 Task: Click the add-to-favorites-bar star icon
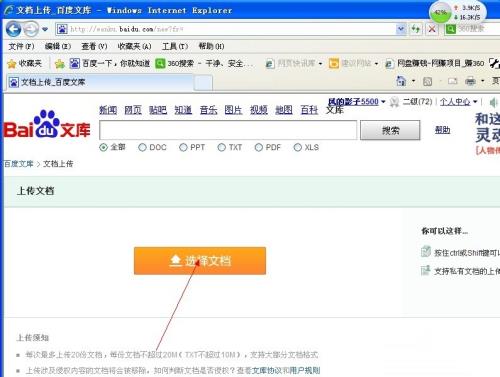60,63
